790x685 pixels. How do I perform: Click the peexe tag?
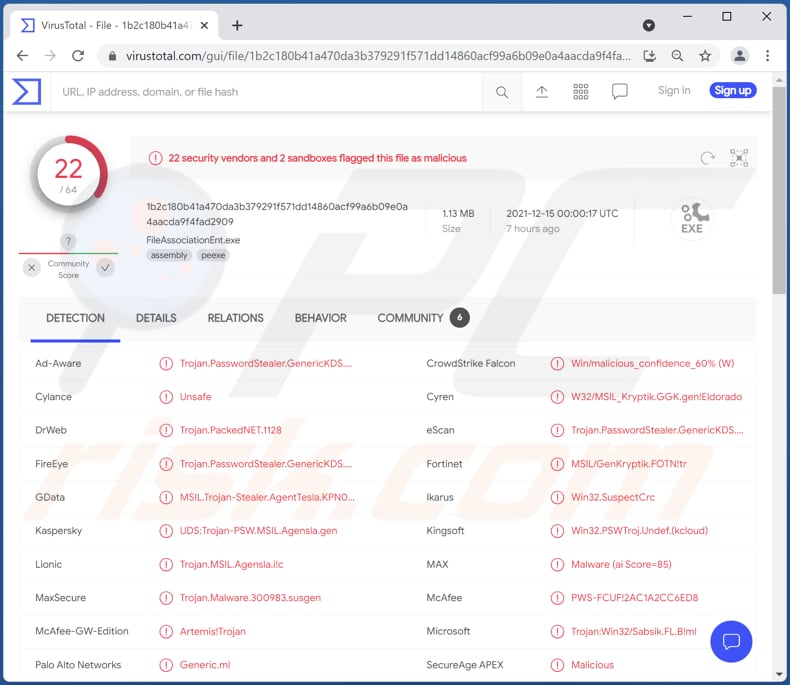tap(213, 255)
